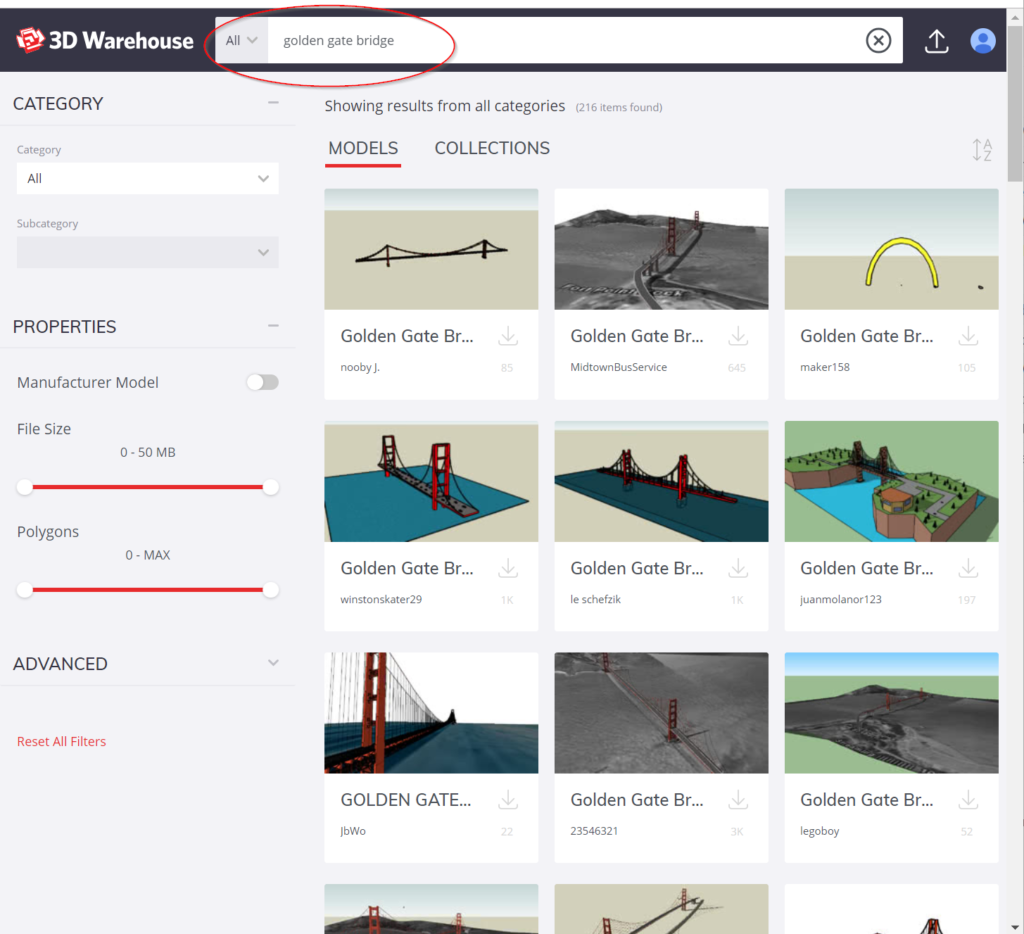Image resolution: width=1024 pixels, height=934 pixels.
Task: Click the A-Z sort icon
Action: coord(981,150)
